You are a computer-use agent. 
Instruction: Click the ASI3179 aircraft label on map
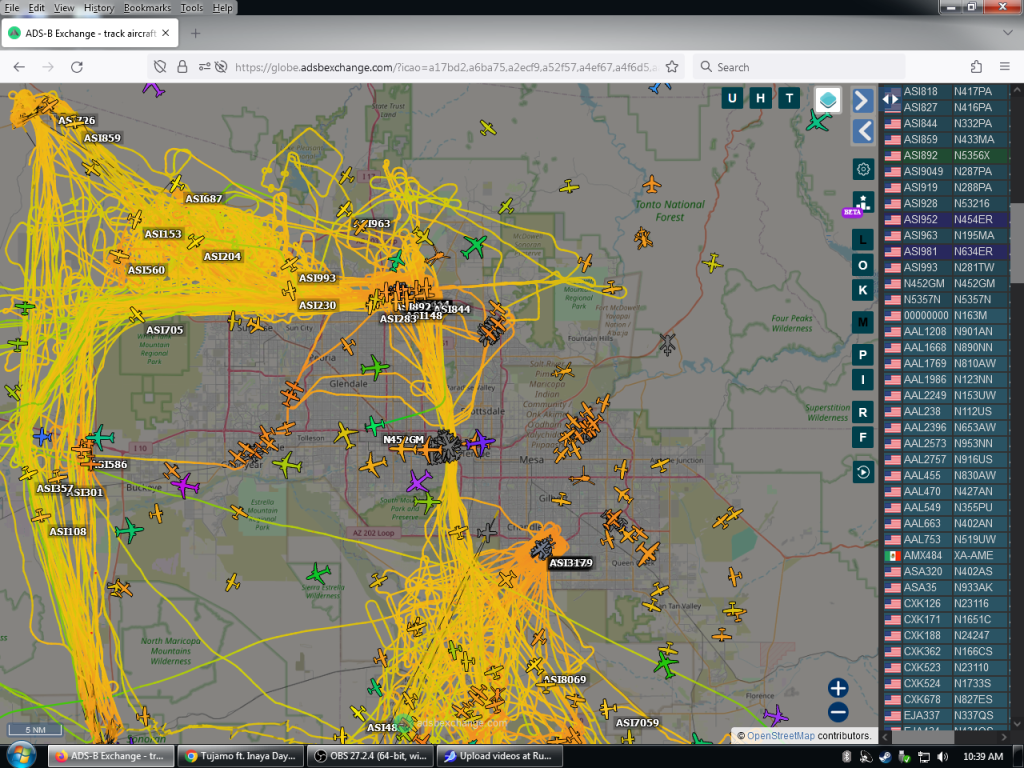point(571,562)
